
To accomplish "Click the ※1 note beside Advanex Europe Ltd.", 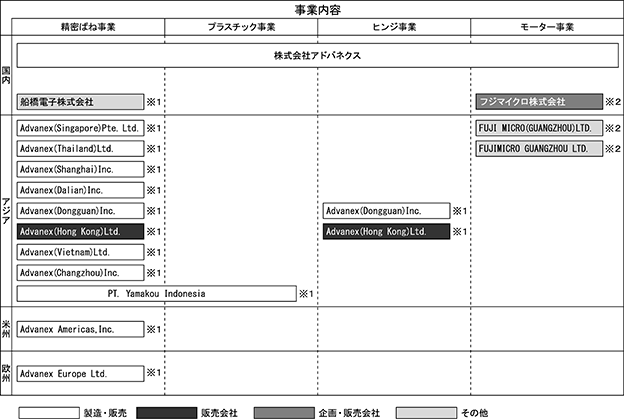I will pos(154,372).
